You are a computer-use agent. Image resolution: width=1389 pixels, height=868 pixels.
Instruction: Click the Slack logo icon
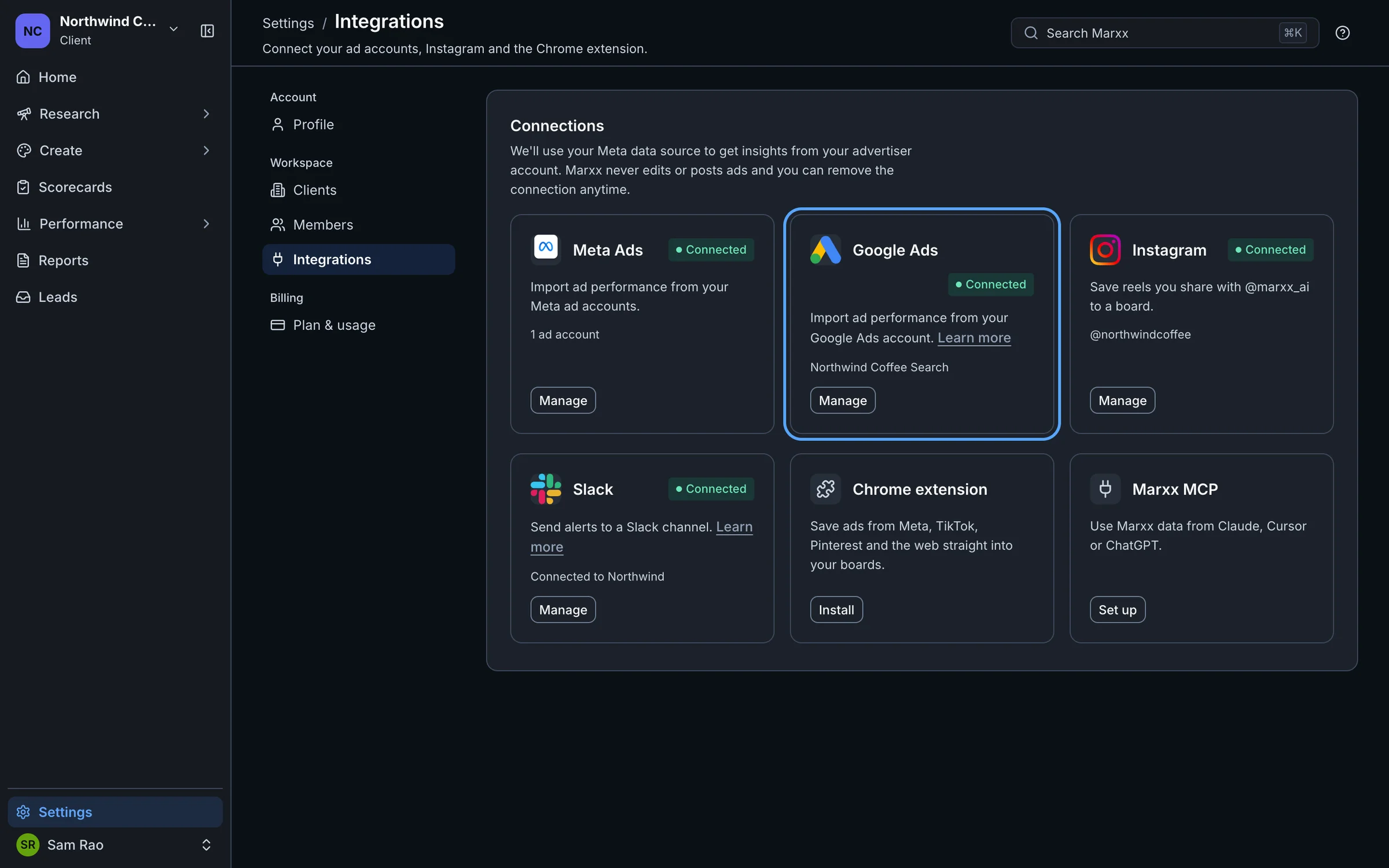pos(546,489)
